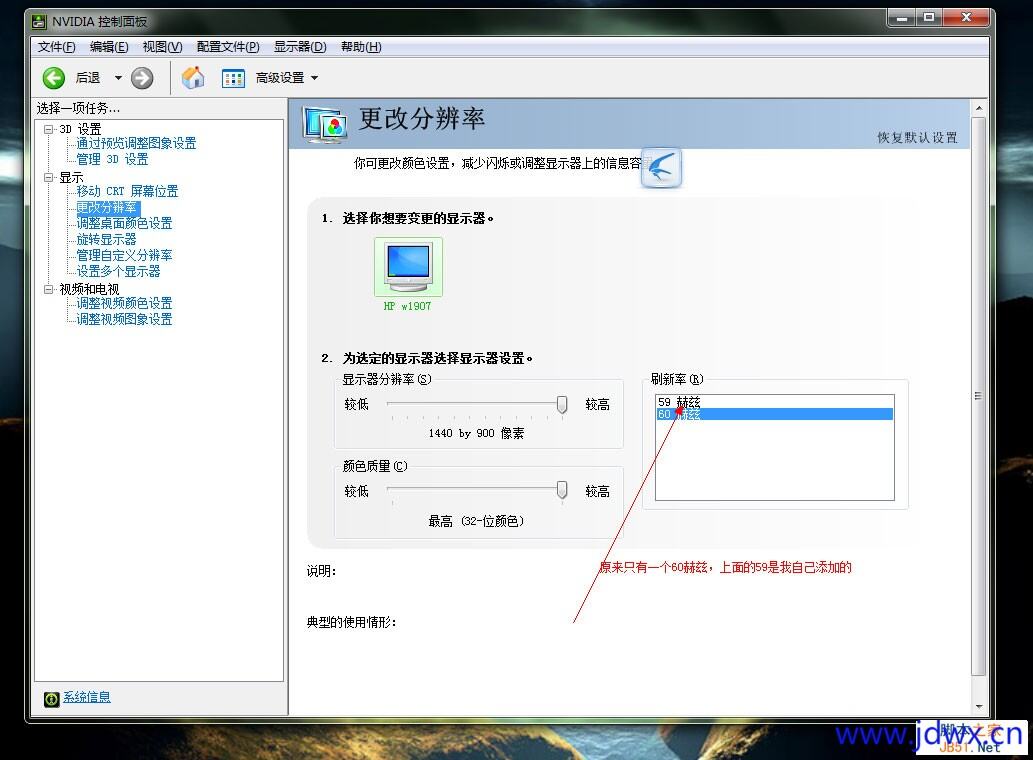
Task: Click the blue bird floating icon
Action: click(661, 167)
